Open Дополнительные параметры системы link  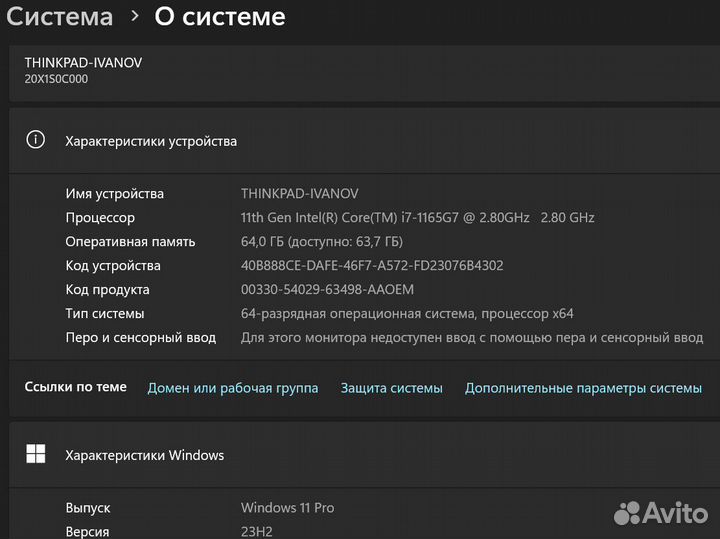(583, 388)
